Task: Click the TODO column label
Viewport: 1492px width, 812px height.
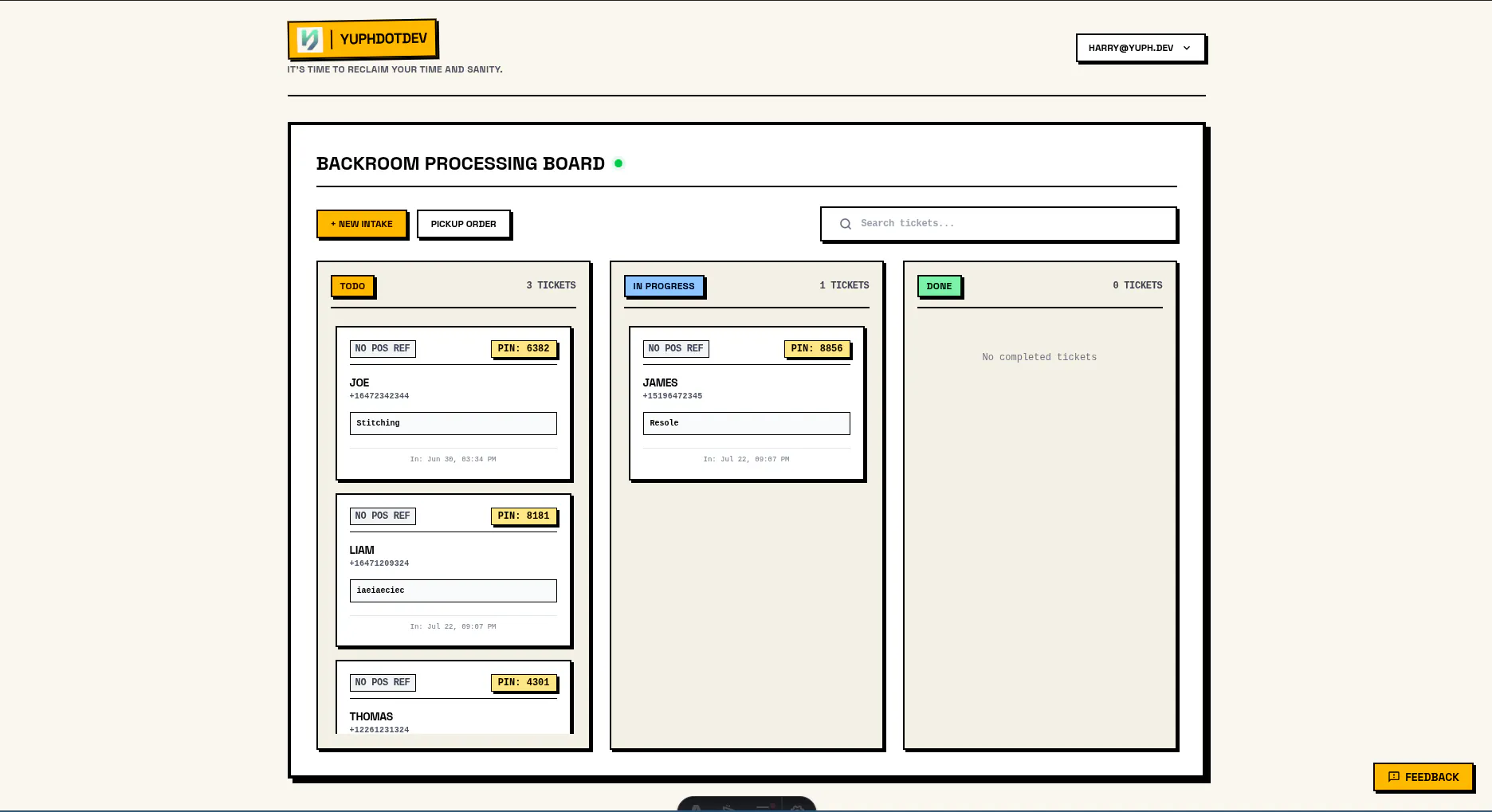Action: click(x=352, y=286)
